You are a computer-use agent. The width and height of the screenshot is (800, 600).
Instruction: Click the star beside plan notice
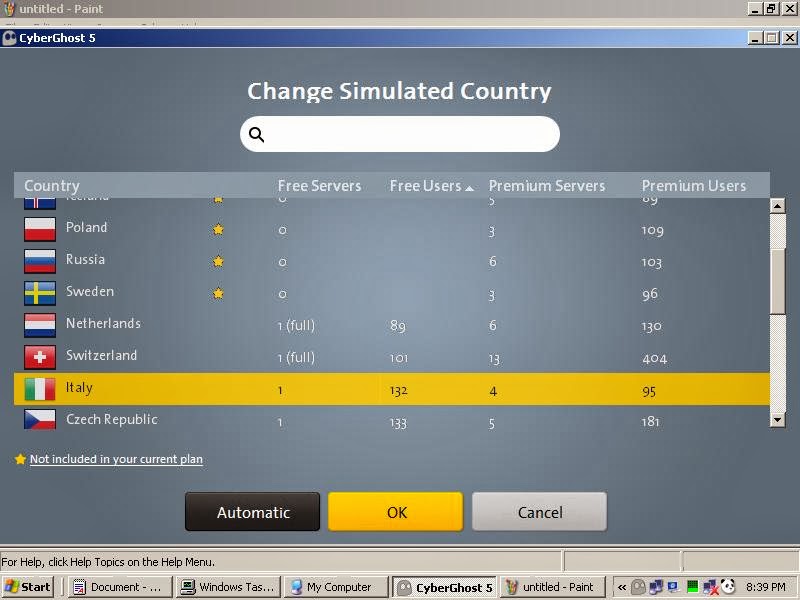[20, 459]
